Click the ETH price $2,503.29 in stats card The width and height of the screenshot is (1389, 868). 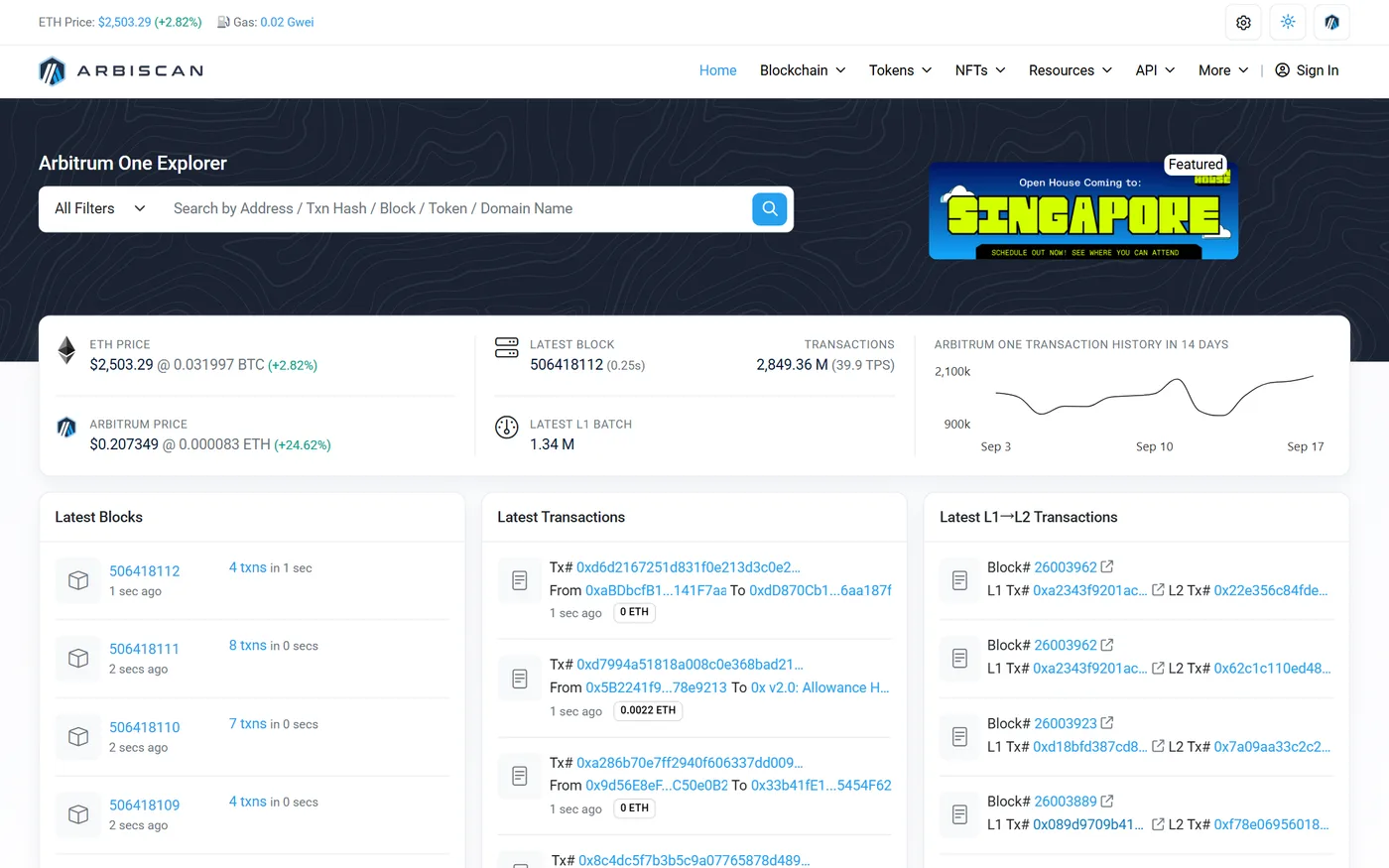[x=121, y=364]
